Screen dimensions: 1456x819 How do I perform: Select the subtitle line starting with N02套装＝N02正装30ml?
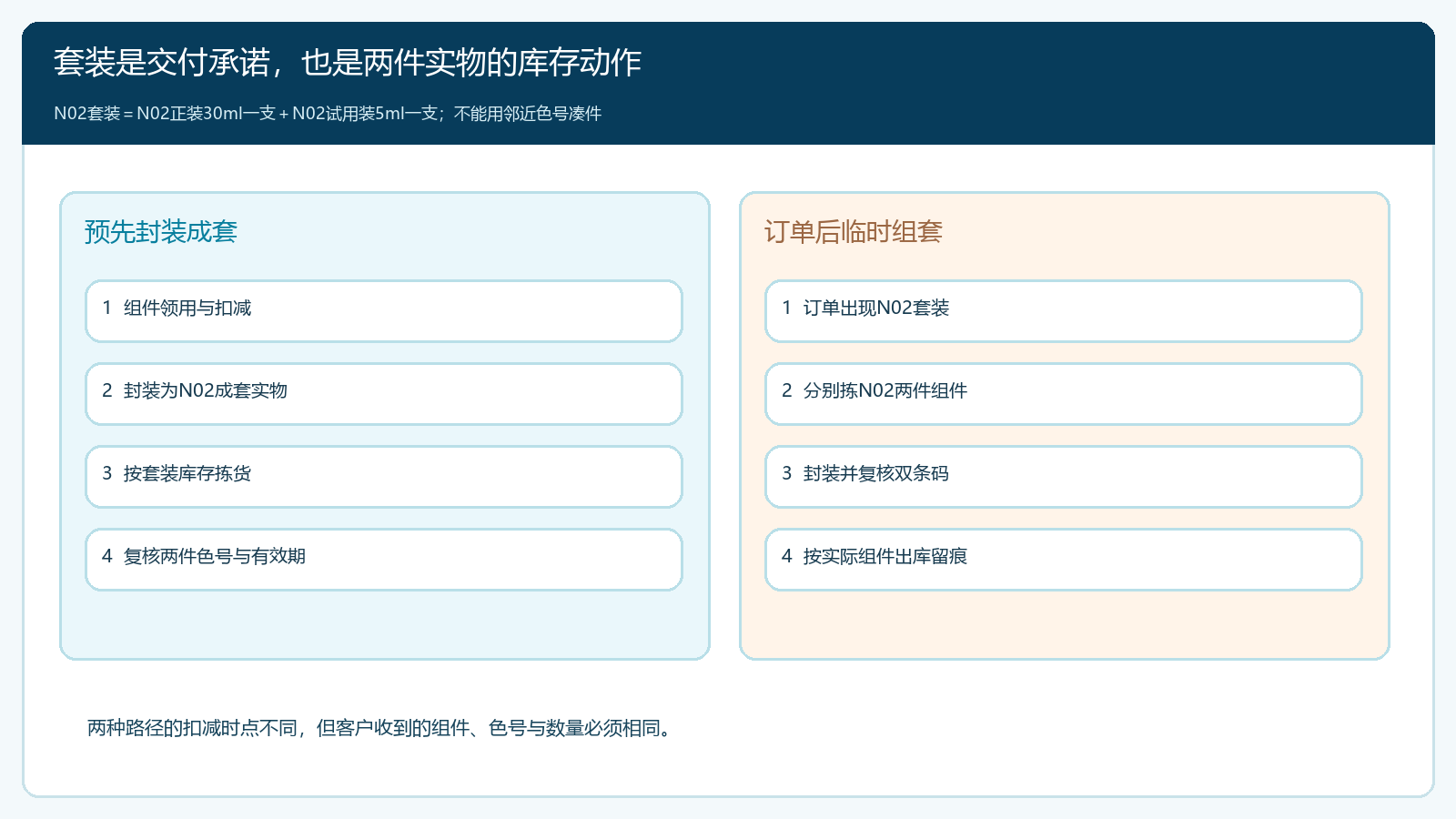328,114
